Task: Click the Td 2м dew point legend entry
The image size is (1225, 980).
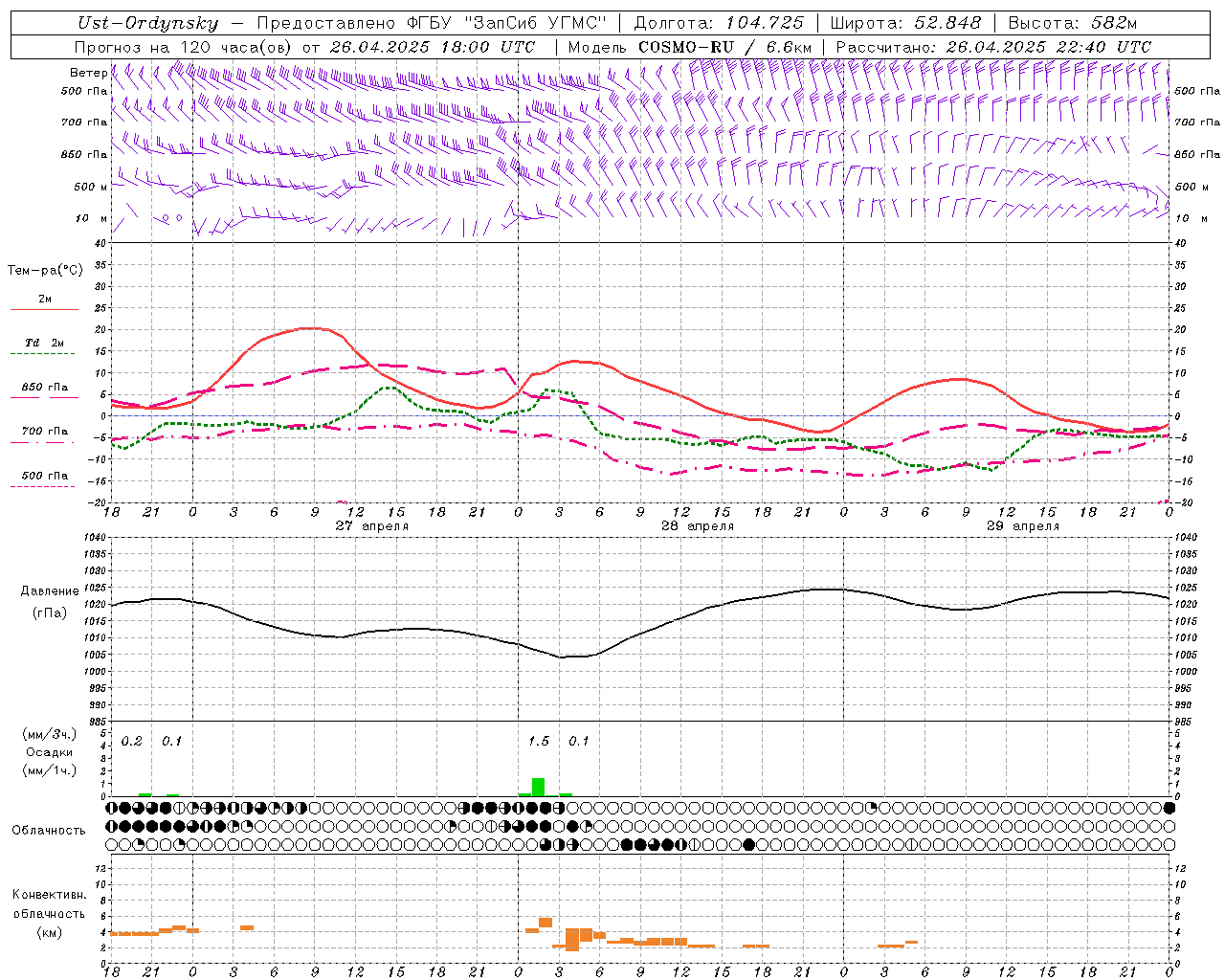Action: [44, 344]
